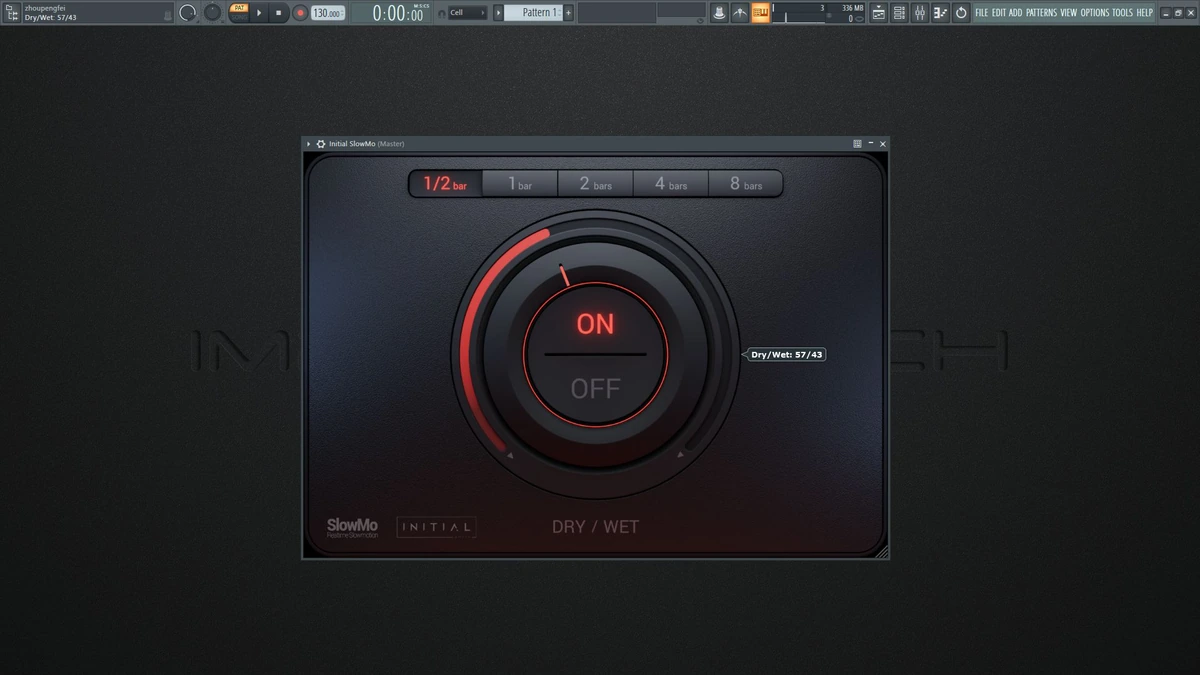
Task: Click the CPU meter panel
Action: tap(799, 13)
